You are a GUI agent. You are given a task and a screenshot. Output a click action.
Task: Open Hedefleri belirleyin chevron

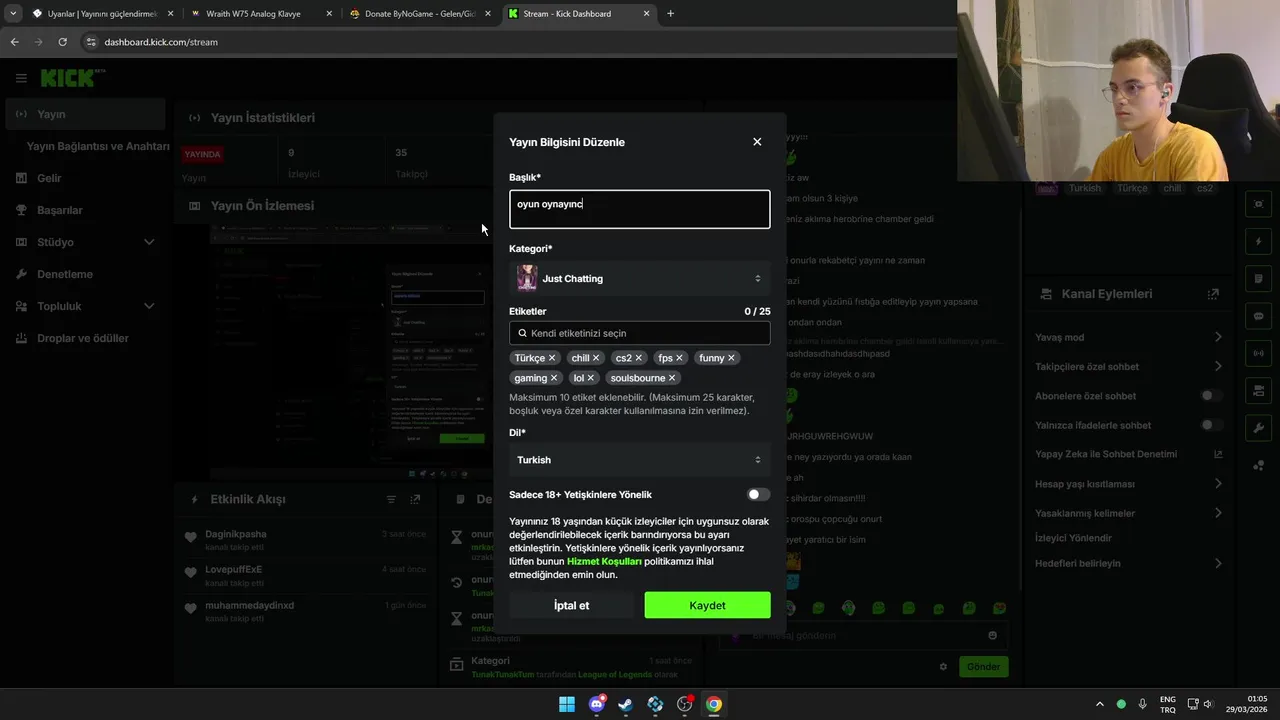1218,563
